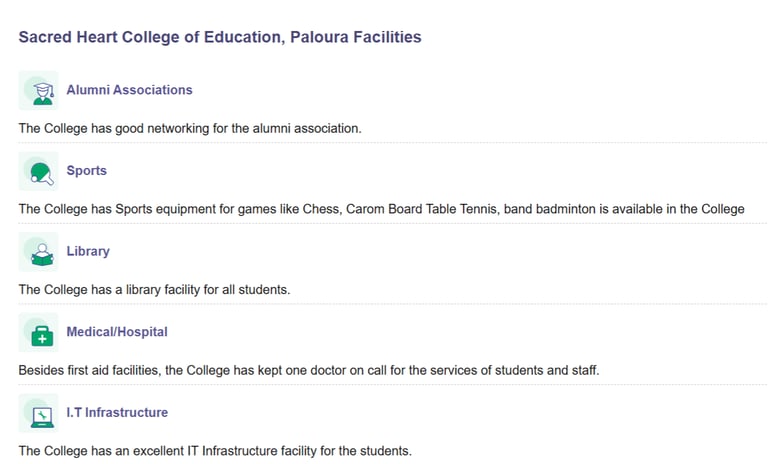The image size is (768, 464).
Task: Click the Sports table tennis paddle icon
Action: pyautogui.click(x=38, y=171)
